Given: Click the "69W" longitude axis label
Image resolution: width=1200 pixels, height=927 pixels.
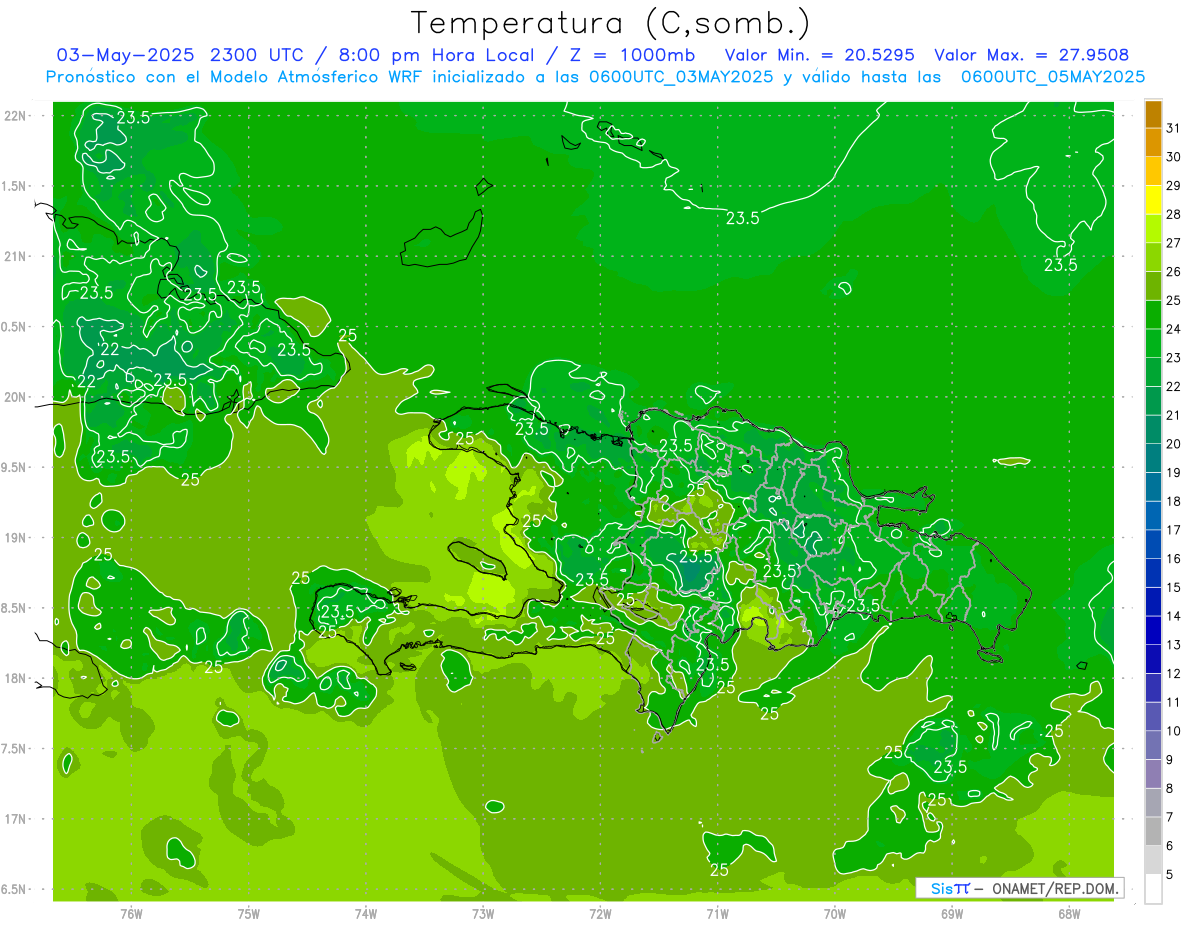Looking at the screenshot, I should coord(952,913).
